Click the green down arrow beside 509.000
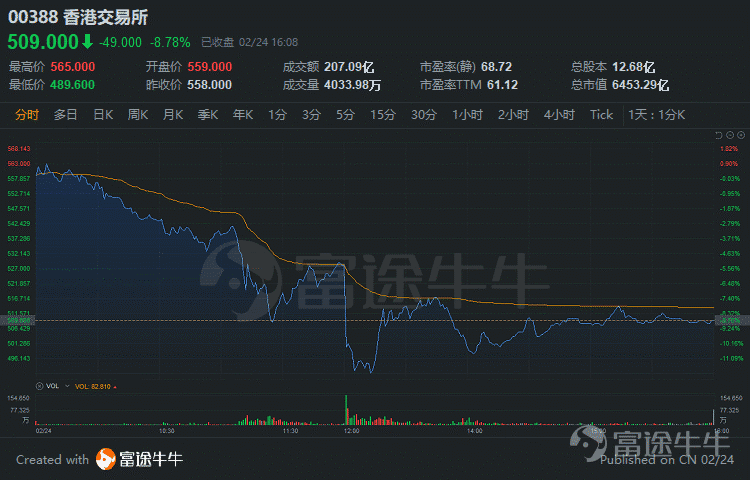750x480 pixels. tap(87, 42)
